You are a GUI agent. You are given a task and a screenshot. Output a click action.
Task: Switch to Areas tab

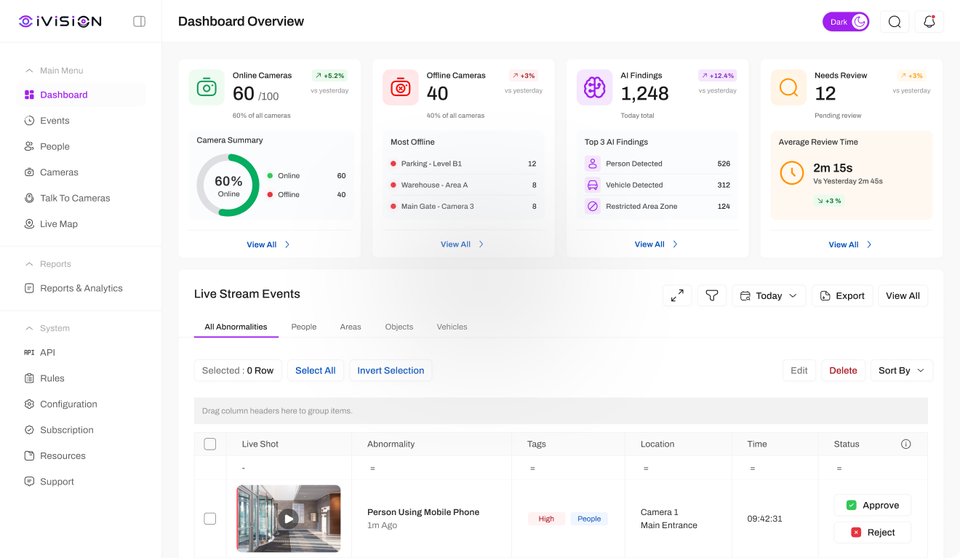350,327
